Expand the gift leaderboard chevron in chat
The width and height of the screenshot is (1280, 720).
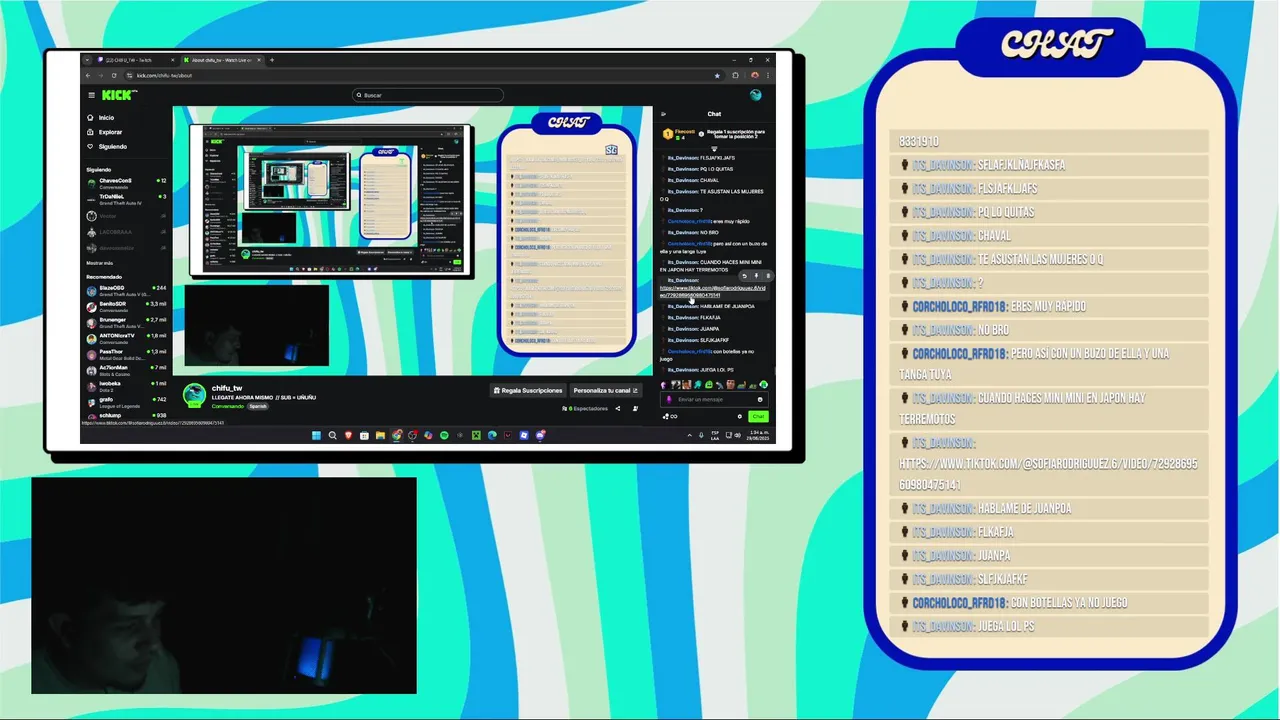pyautogui.click(x=714, y=148)
